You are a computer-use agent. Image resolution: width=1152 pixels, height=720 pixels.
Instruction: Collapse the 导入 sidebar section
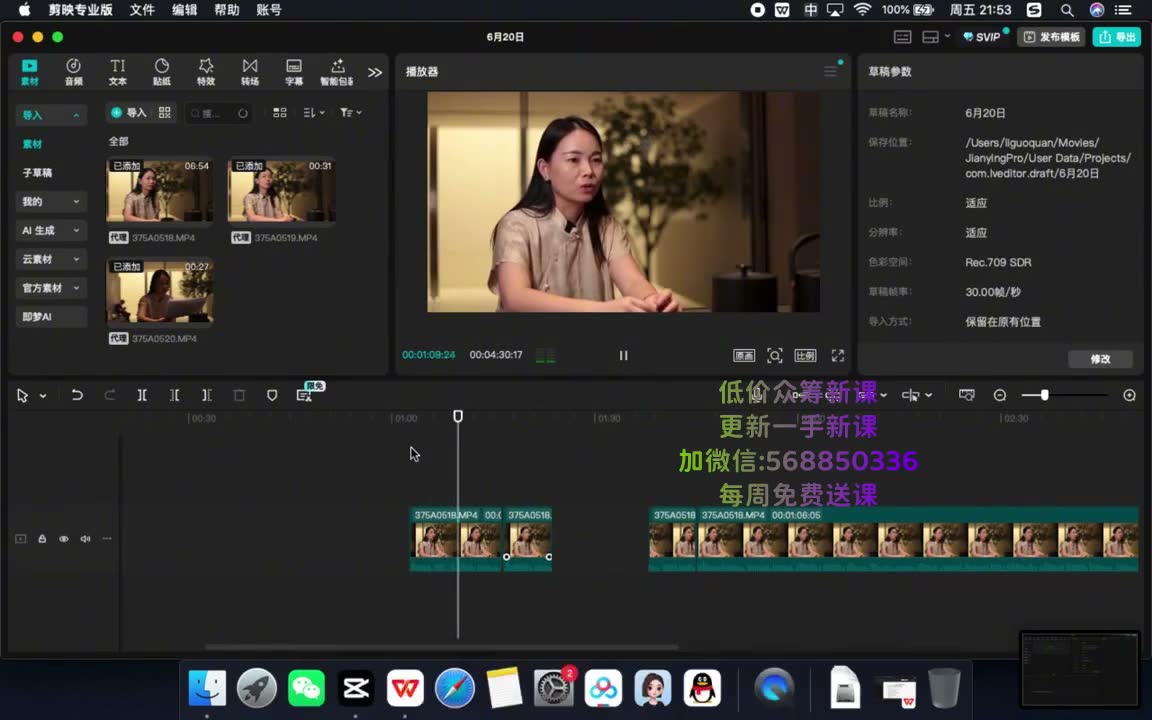click(51, 115)
